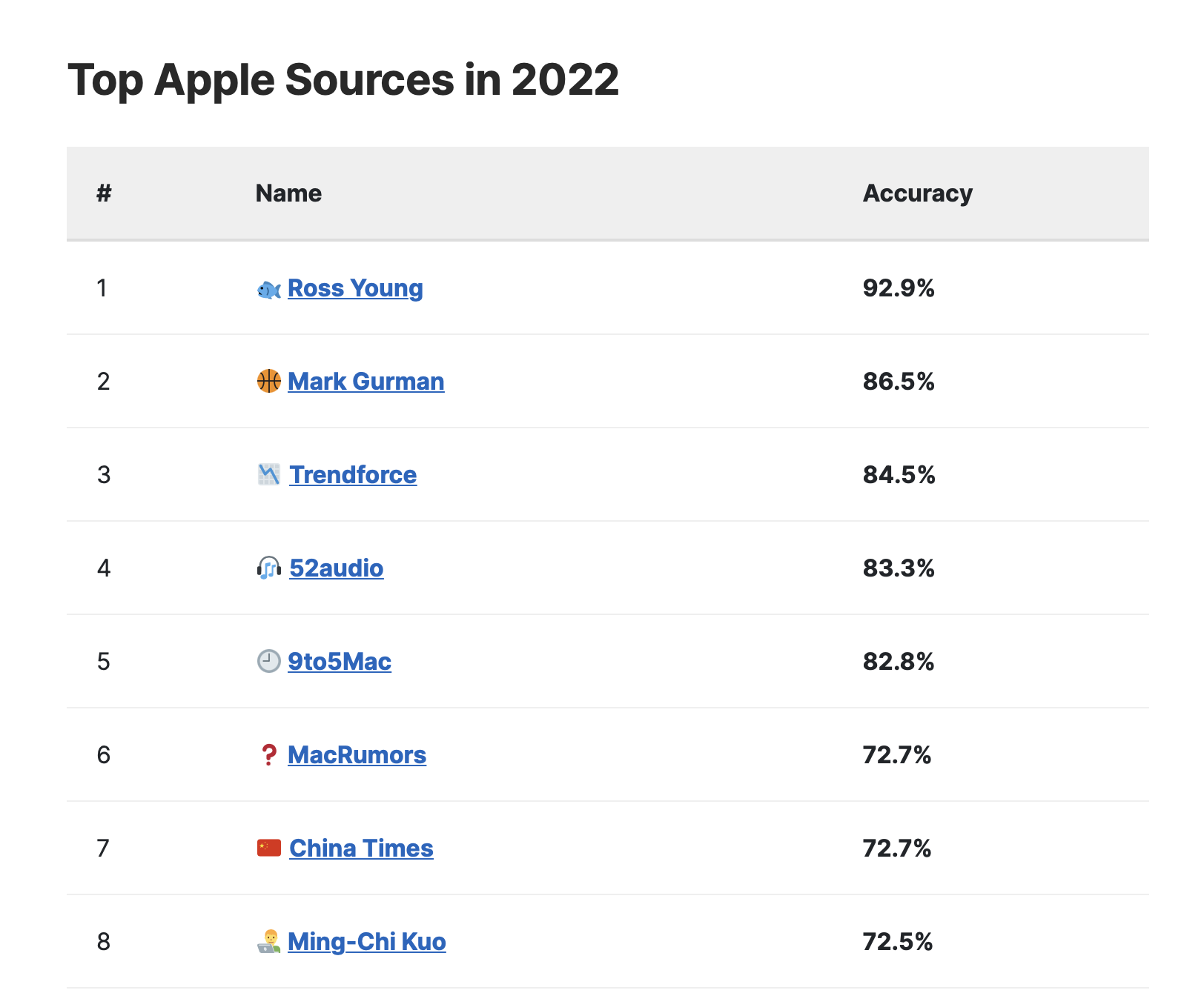
Task: Click the # rank column header
Action: click(x=104, y=193)
